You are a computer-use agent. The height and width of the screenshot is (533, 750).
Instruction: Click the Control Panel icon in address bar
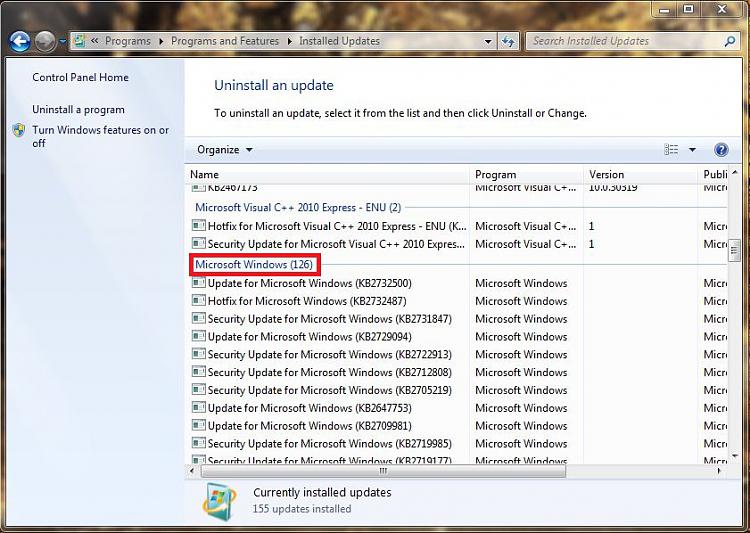coord(80,41)
